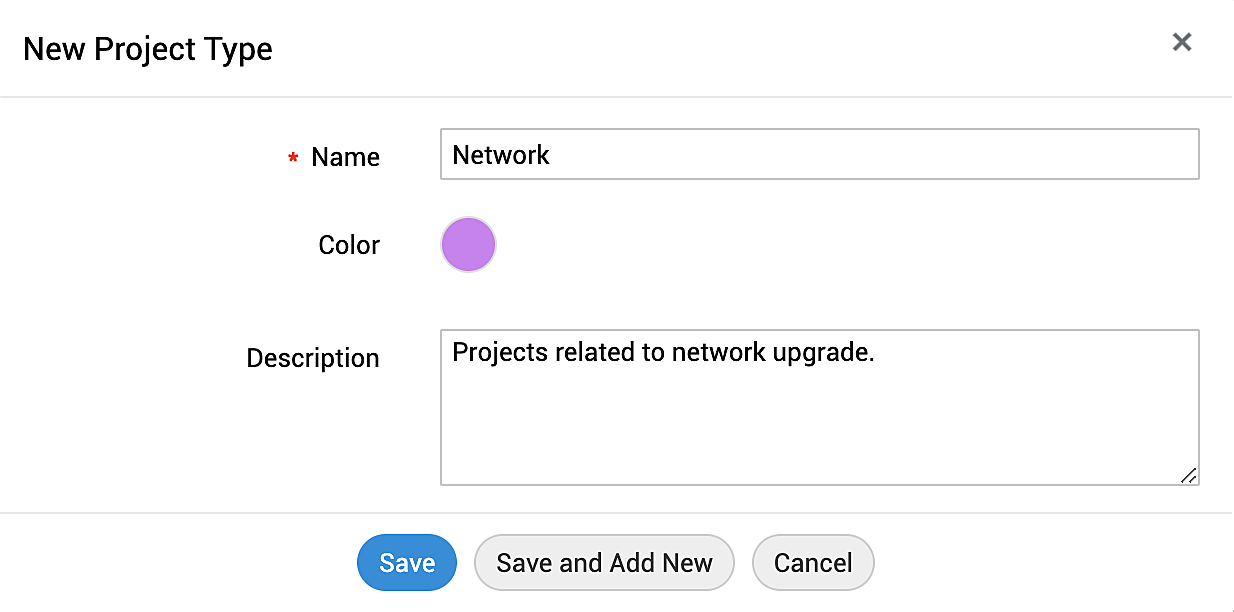Viewport: 1234px width, 612px height.
Task: Click the New Project Type dialog title
Action: click(x=148, y=49)
